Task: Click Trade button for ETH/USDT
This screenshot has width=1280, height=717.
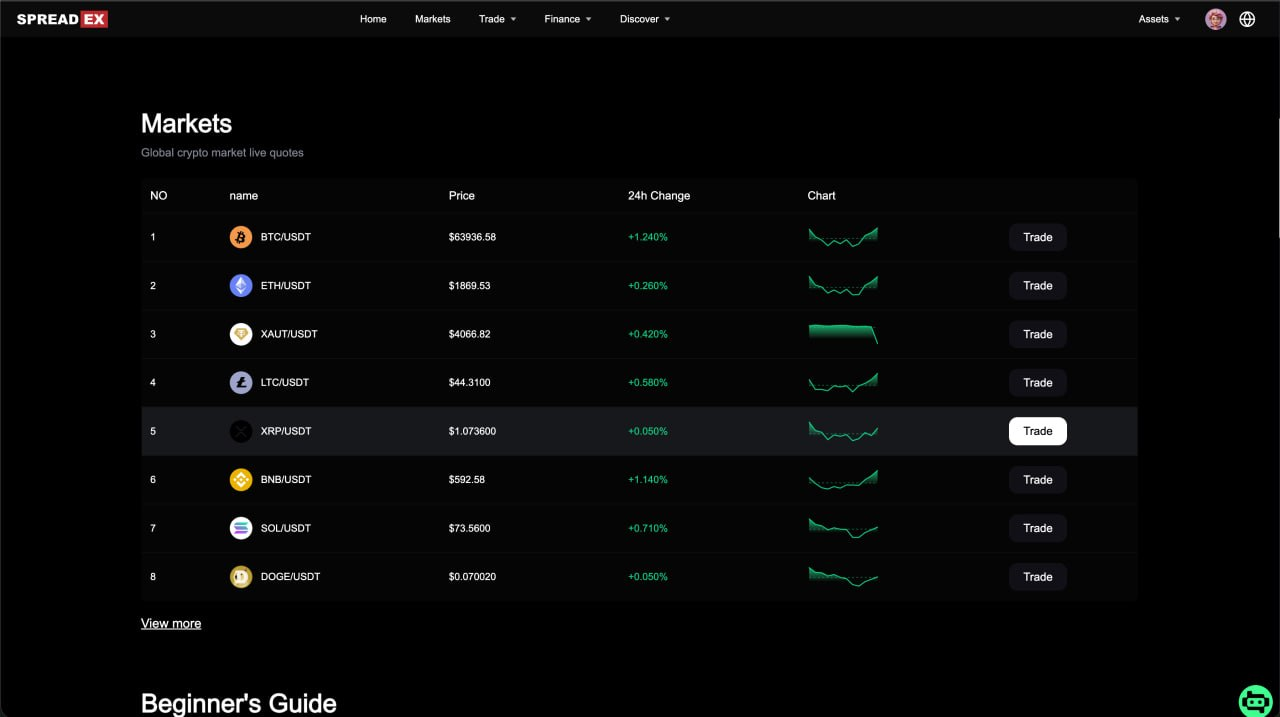Action: (1038, 286)
